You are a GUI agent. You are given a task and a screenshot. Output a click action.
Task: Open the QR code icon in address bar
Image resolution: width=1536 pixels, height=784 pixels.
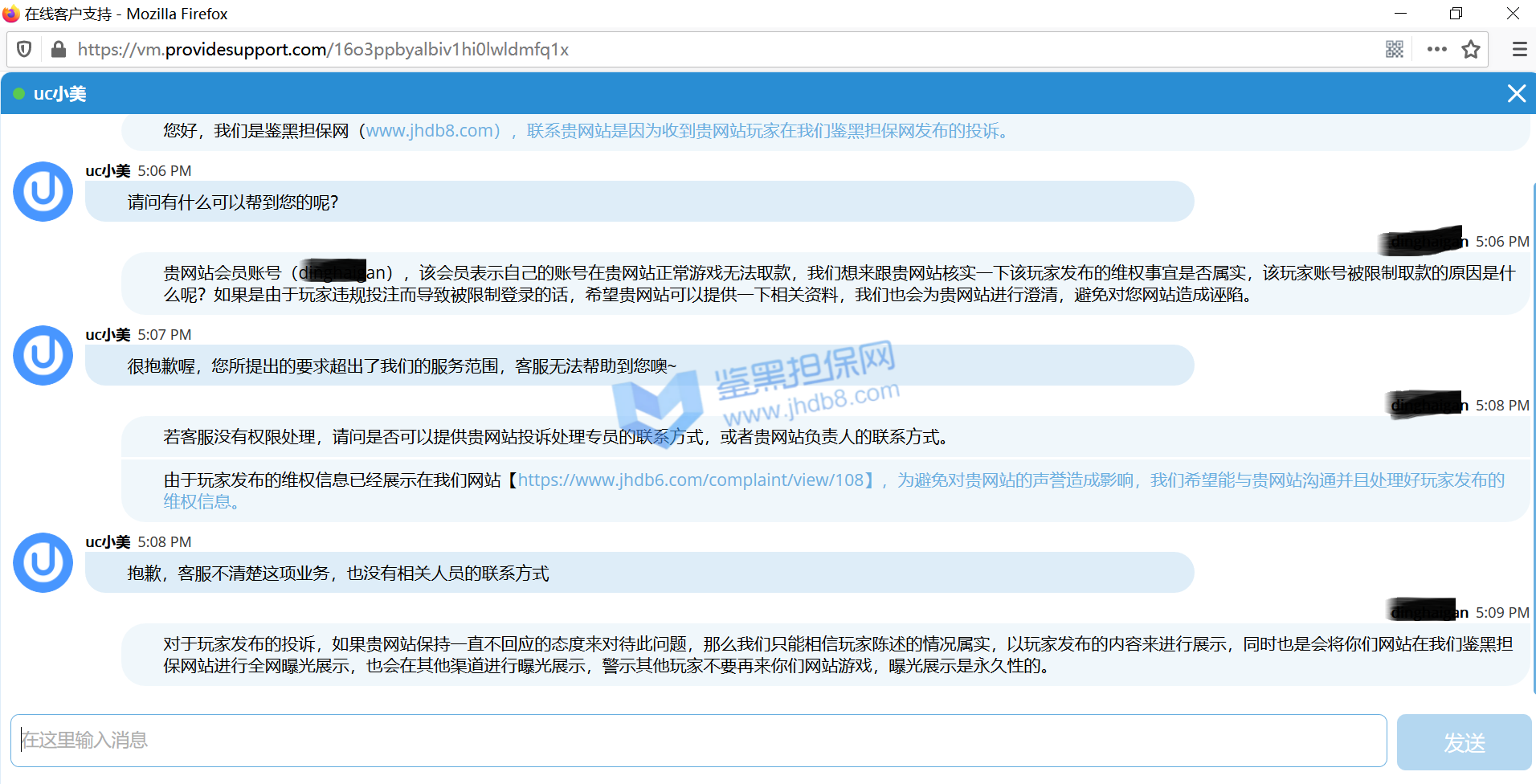coord(1395,50)
